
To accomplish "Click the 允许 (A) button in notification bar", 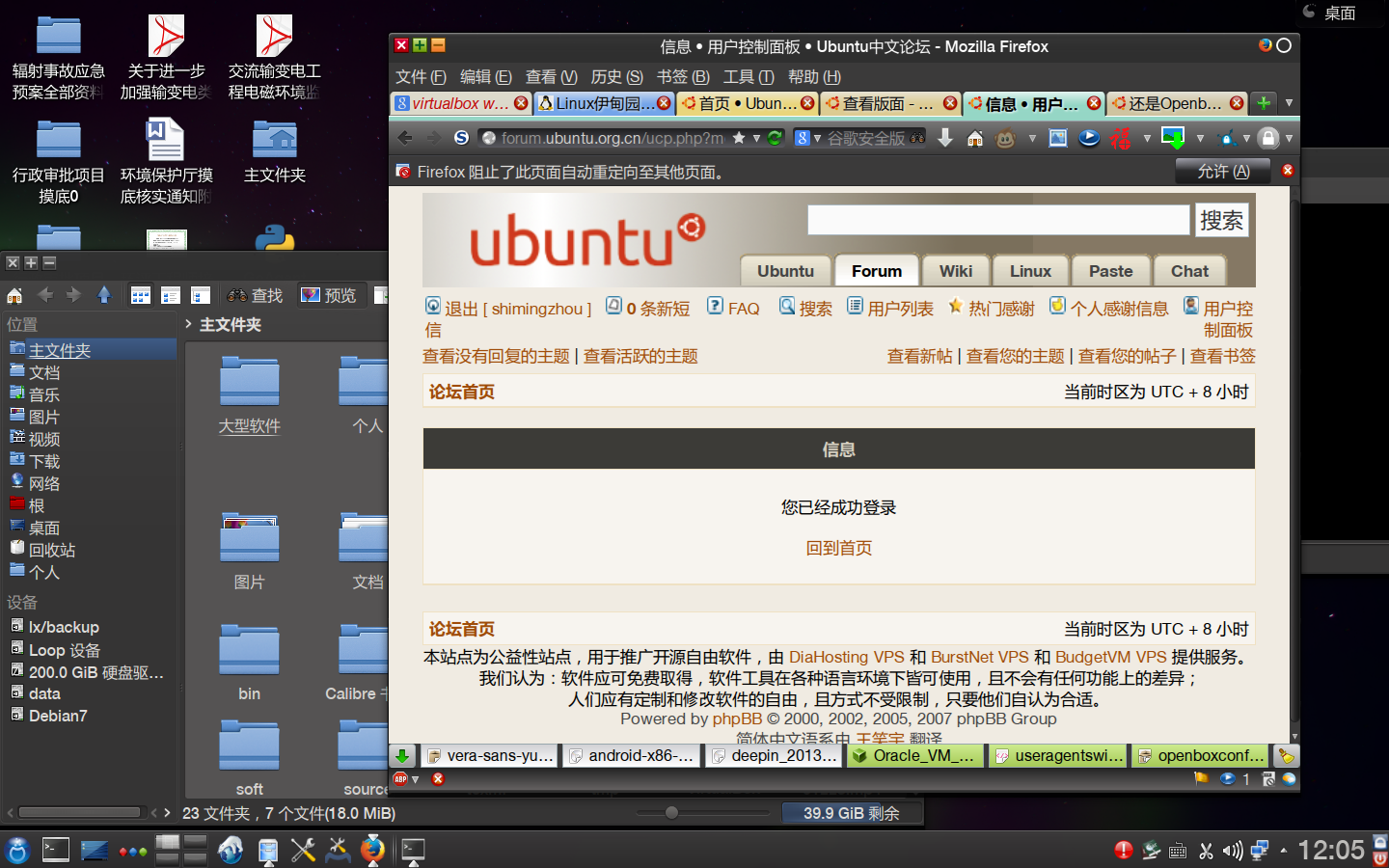I will point(1223,171).
